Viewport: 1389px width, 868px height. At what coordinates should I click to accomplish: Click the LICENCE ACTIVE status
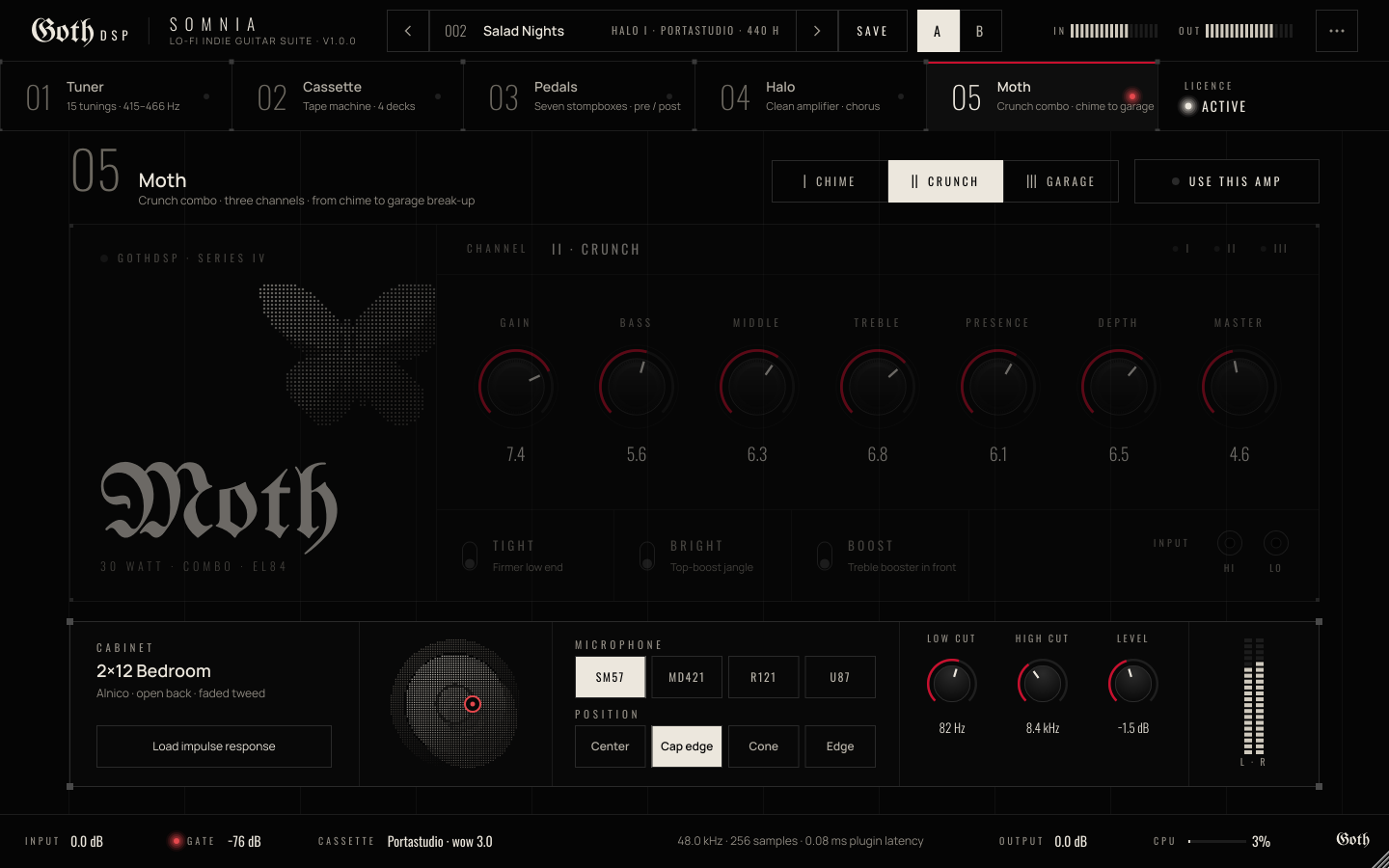coord(1215,97)
